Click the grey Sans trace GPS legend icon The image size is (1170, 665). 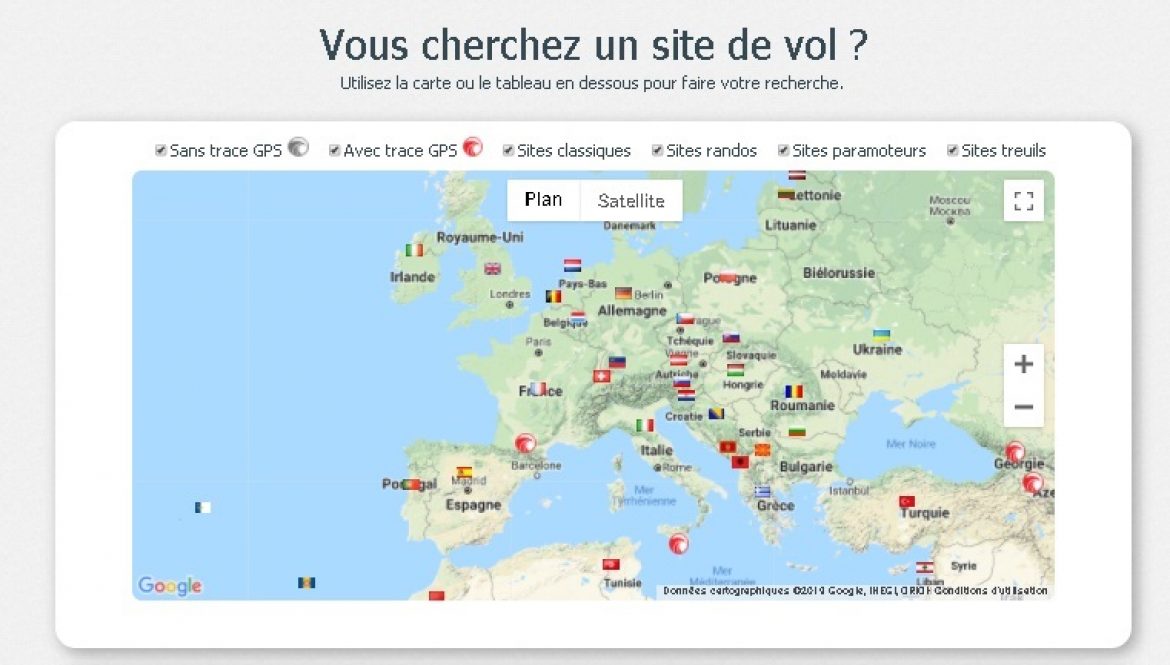click(298, 147)
